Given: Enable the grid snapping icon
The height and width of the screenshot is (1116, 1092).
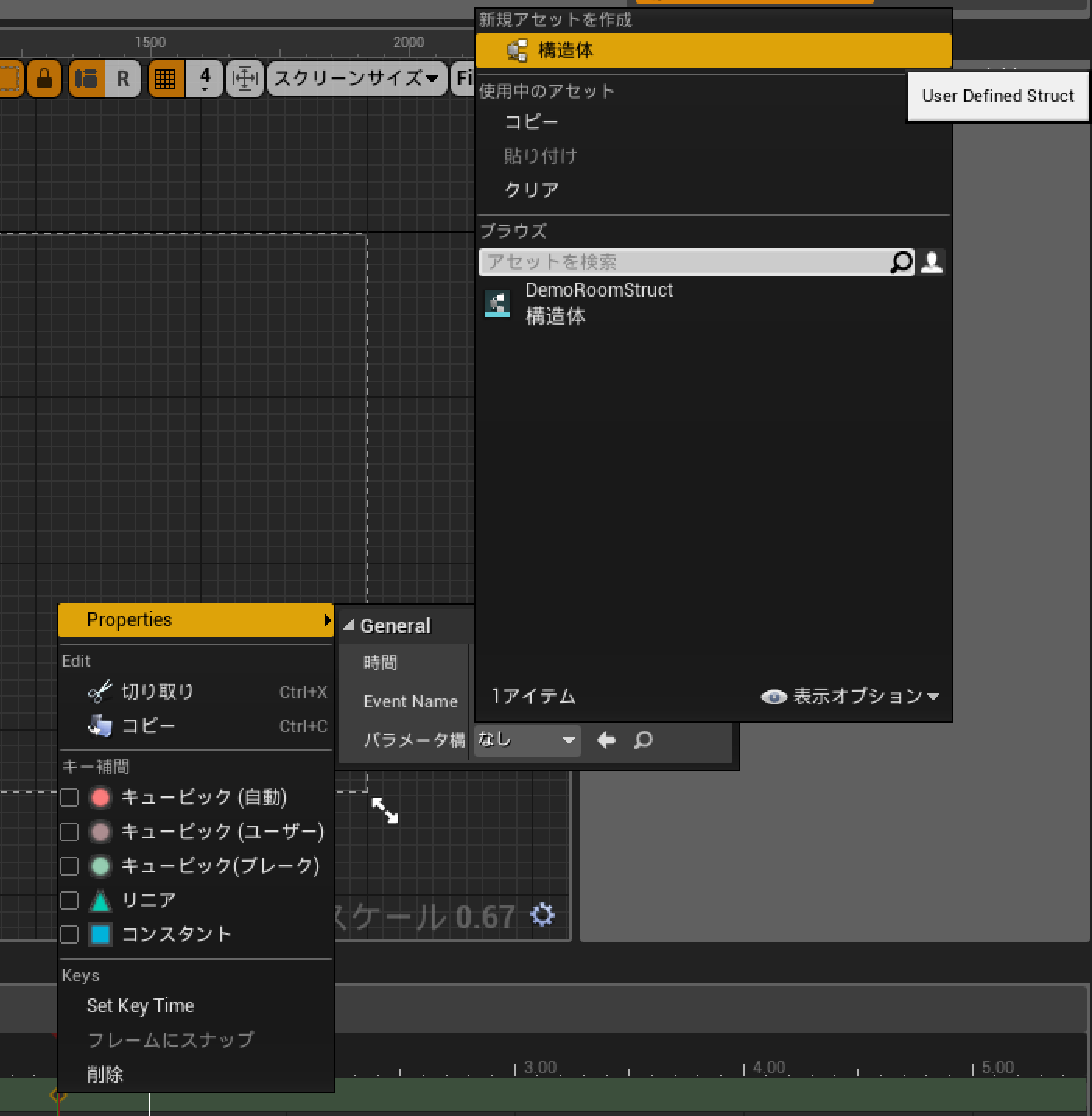Looking at the screenshot, I should point(165,79).
